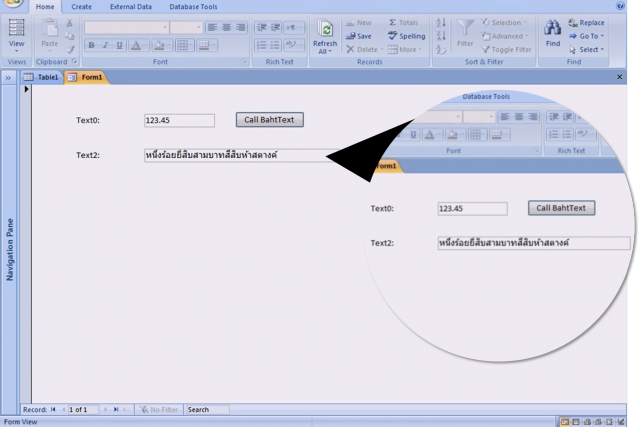The width and height of the screenshot is (640, 427).
Task: Align text right
Action: pyautogui.click(x=241, y=27)
